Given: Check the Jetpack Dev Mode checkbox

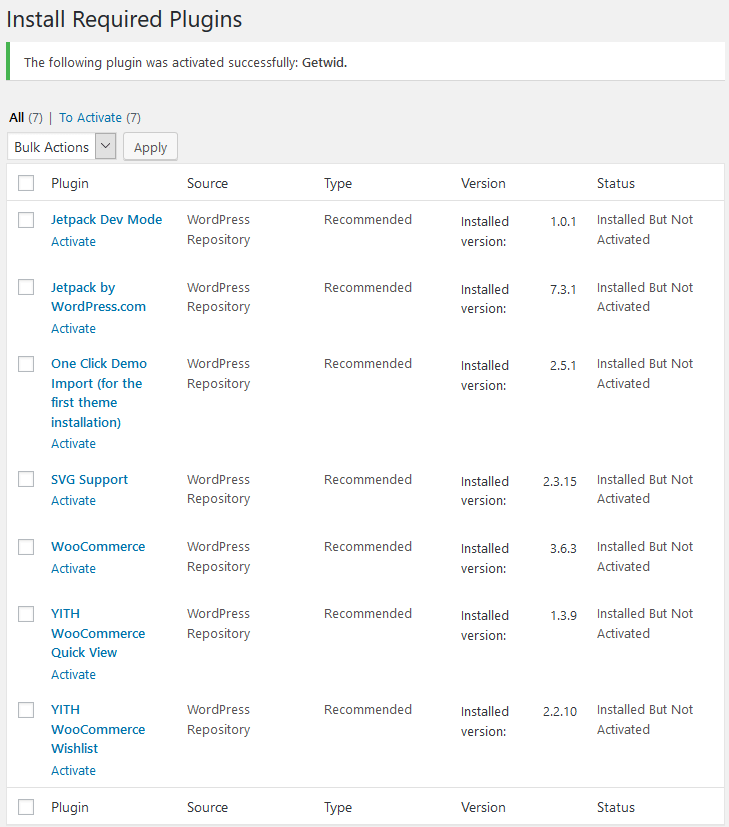Looking at the screenshot, I should (x=26, y=220).
